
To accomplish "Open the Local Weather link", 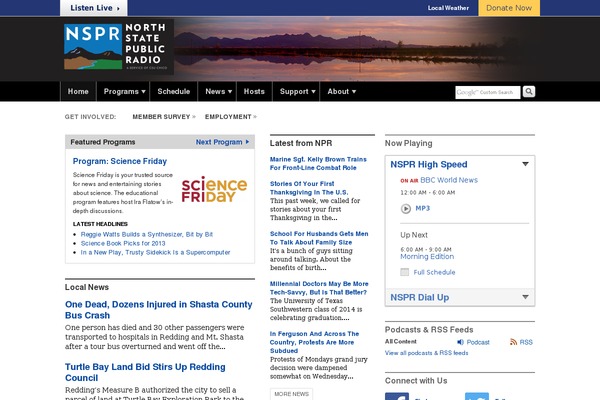I will [x=448, y=7].
